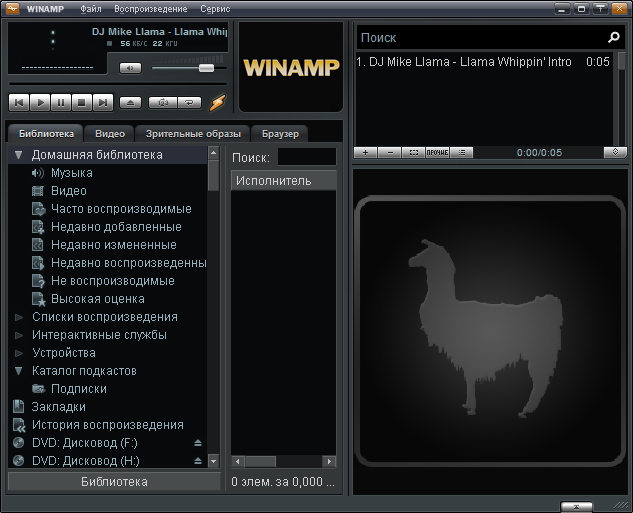Switch to the Видео tab
Viewport: 633px width, 513px height.
[x=110, y=134]
